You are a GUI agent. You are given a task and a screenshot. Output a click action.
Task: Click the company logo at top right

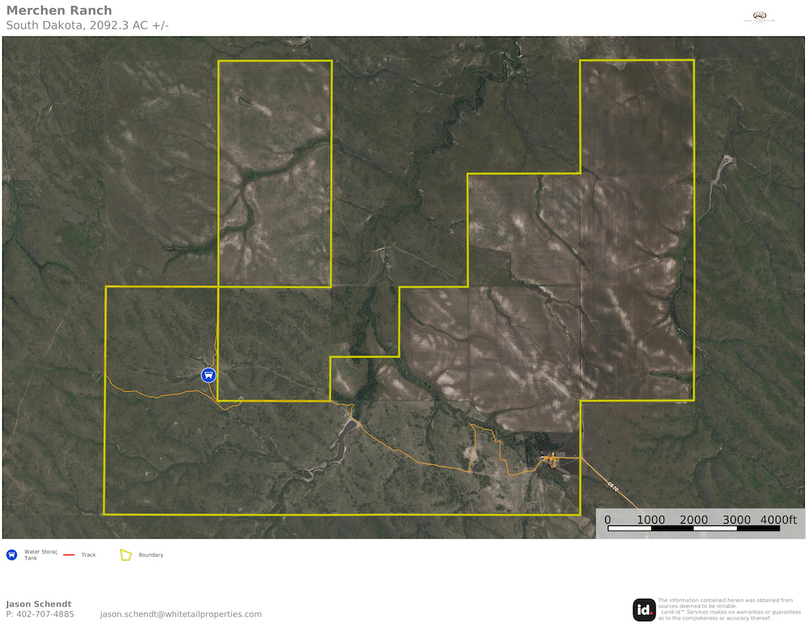[759, 16]
